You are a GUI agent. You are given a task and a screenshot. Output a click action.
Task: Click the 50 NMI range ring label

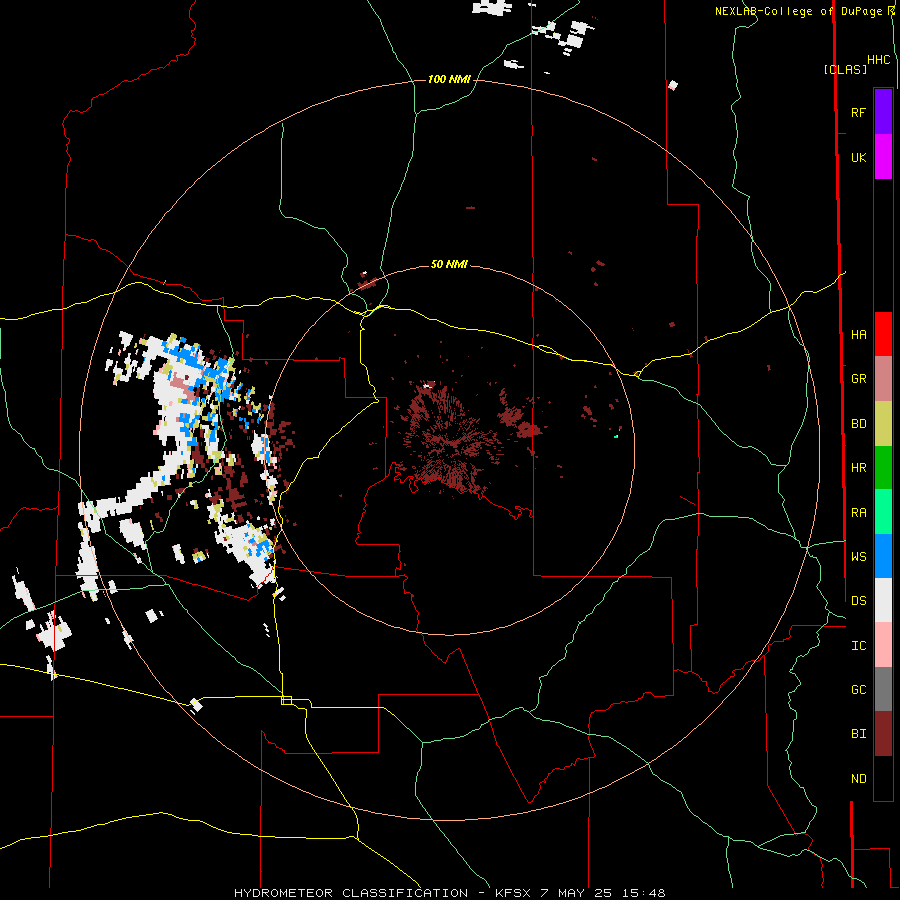pyautogui.click(x=449, y=265)
